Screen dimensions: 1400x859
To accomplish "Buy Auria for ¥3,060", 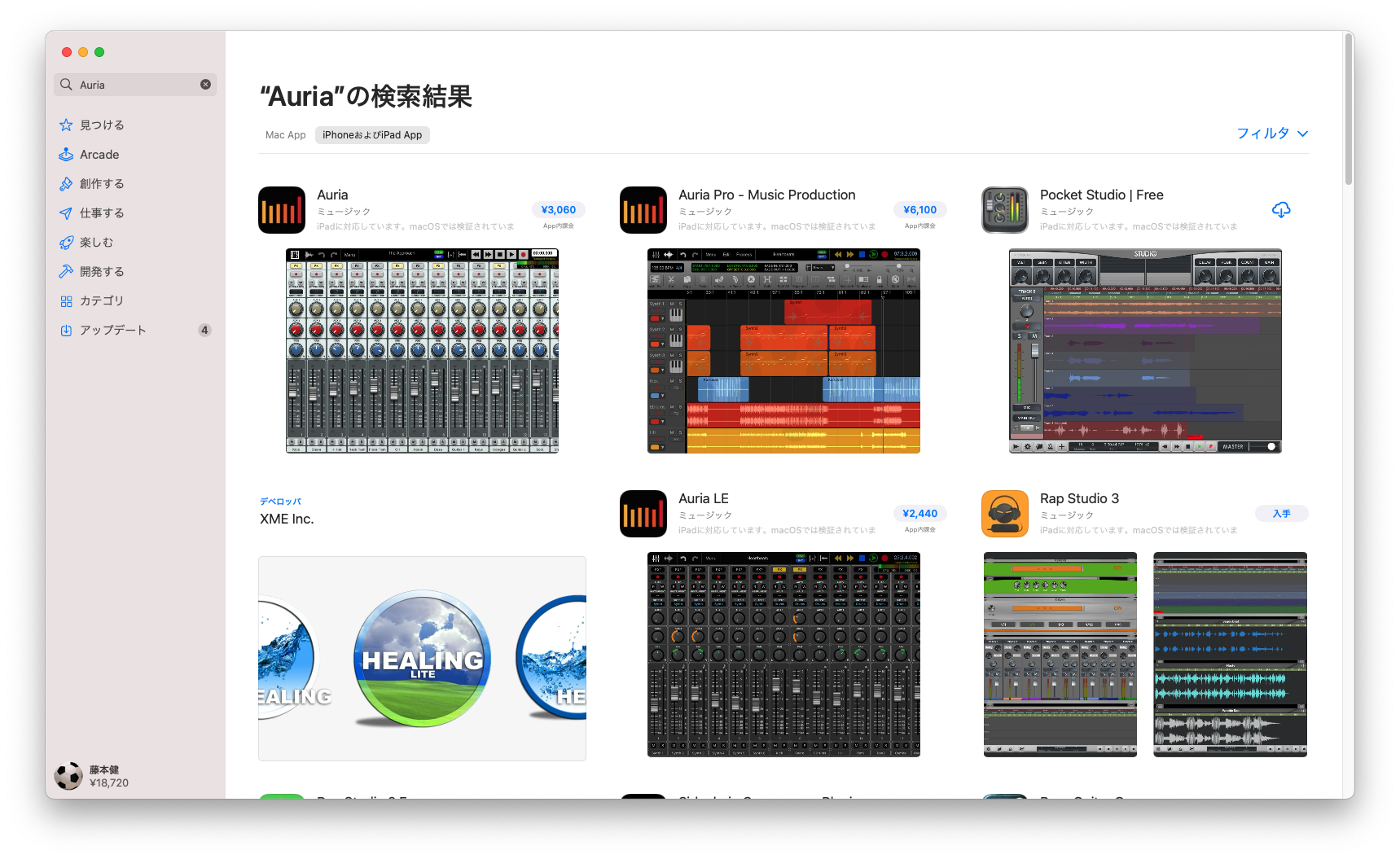I will pos(559,209).
